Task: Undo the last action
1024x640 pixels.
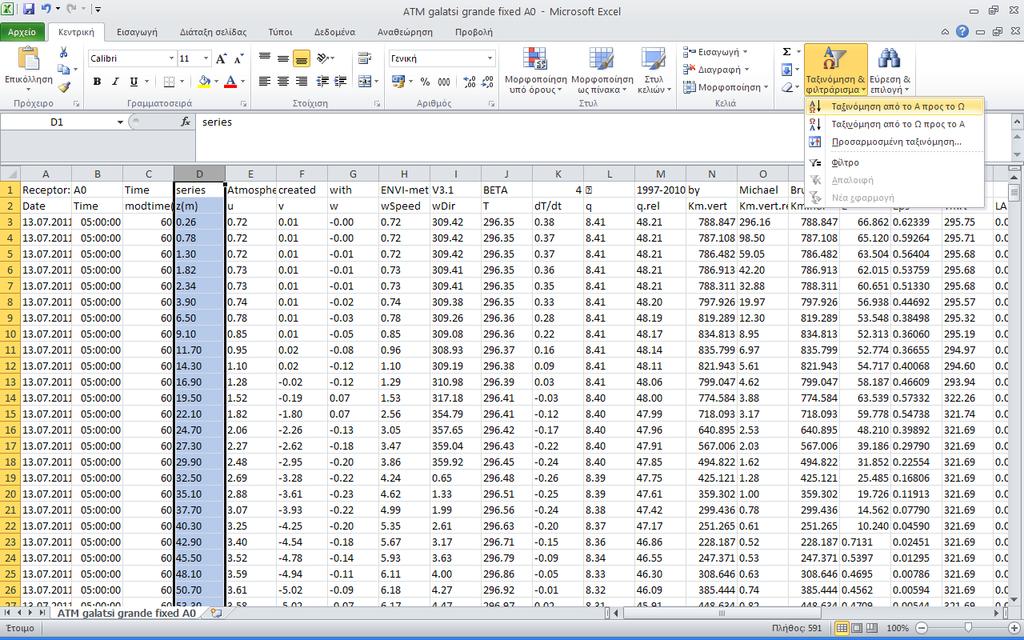Action: [x=46, y=10]
